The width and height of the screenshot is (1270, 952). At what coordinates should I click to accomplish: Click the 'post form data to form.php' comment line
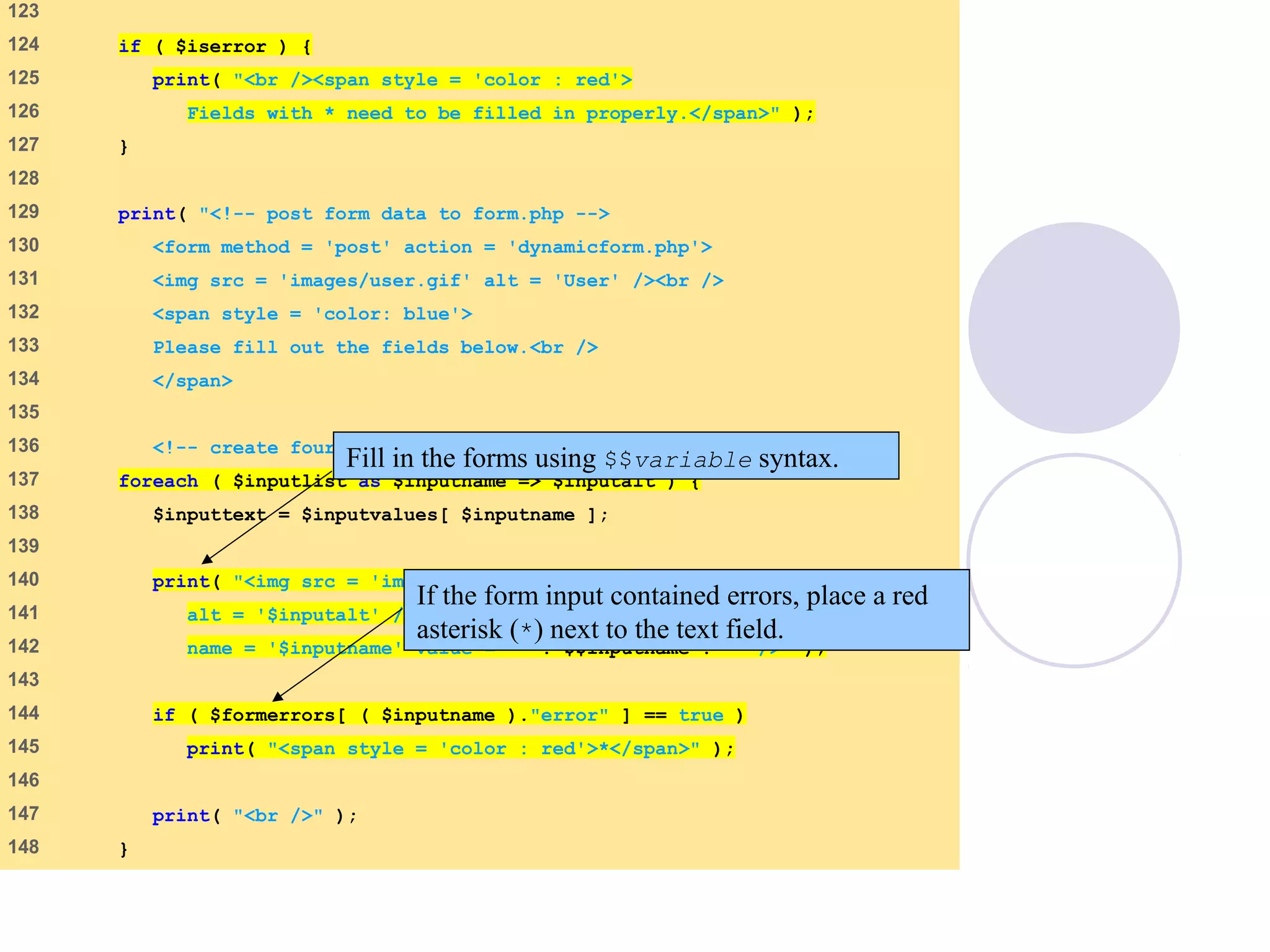click(x=364, y=214)
